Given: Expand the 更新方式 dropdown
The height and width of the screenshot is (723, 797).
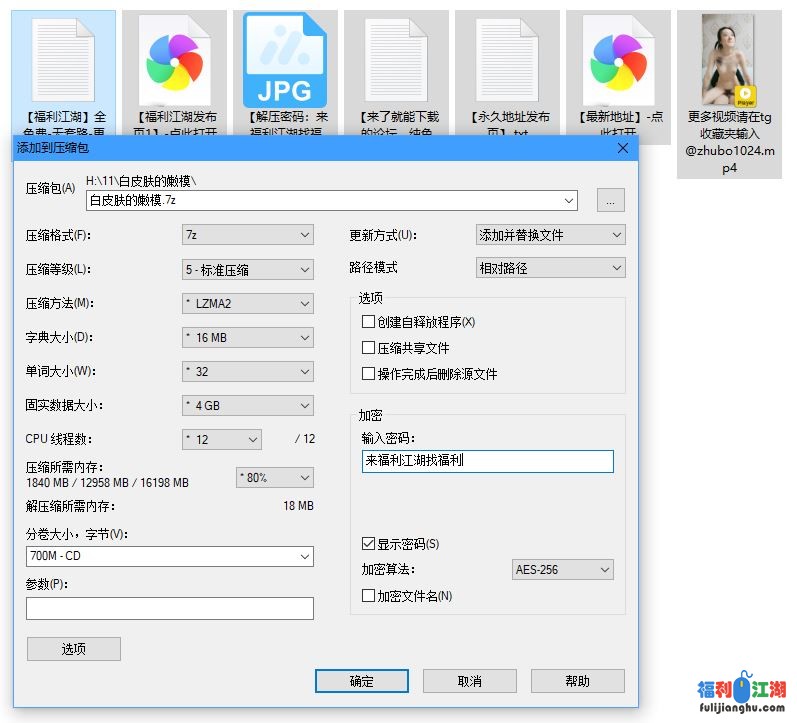Looking at the screenshot, I should click(x=550, y=235).
